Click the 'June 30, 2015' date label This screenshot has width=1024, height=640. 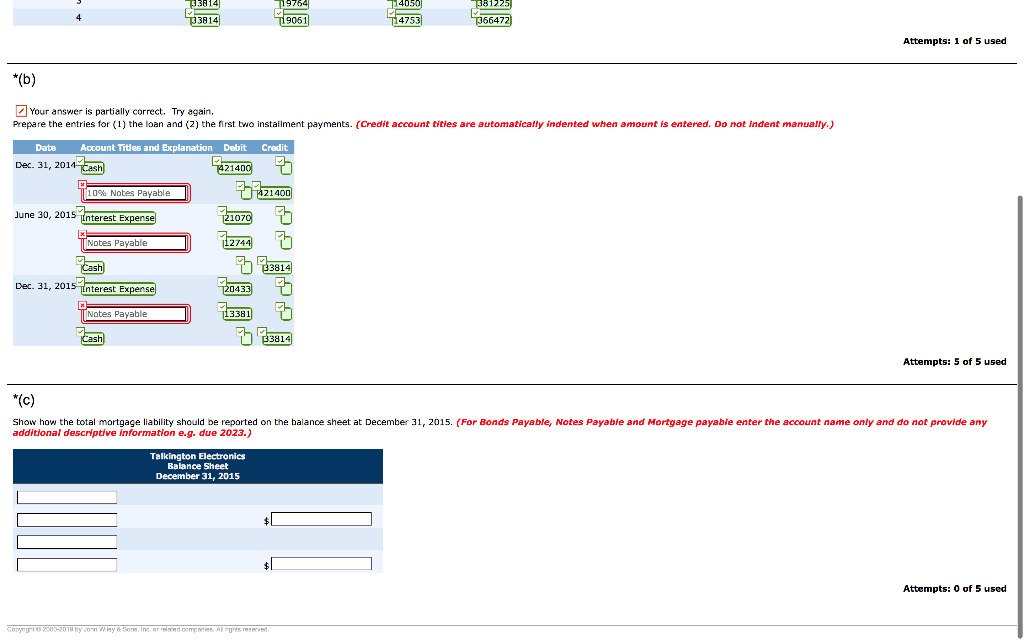(45, 215)
